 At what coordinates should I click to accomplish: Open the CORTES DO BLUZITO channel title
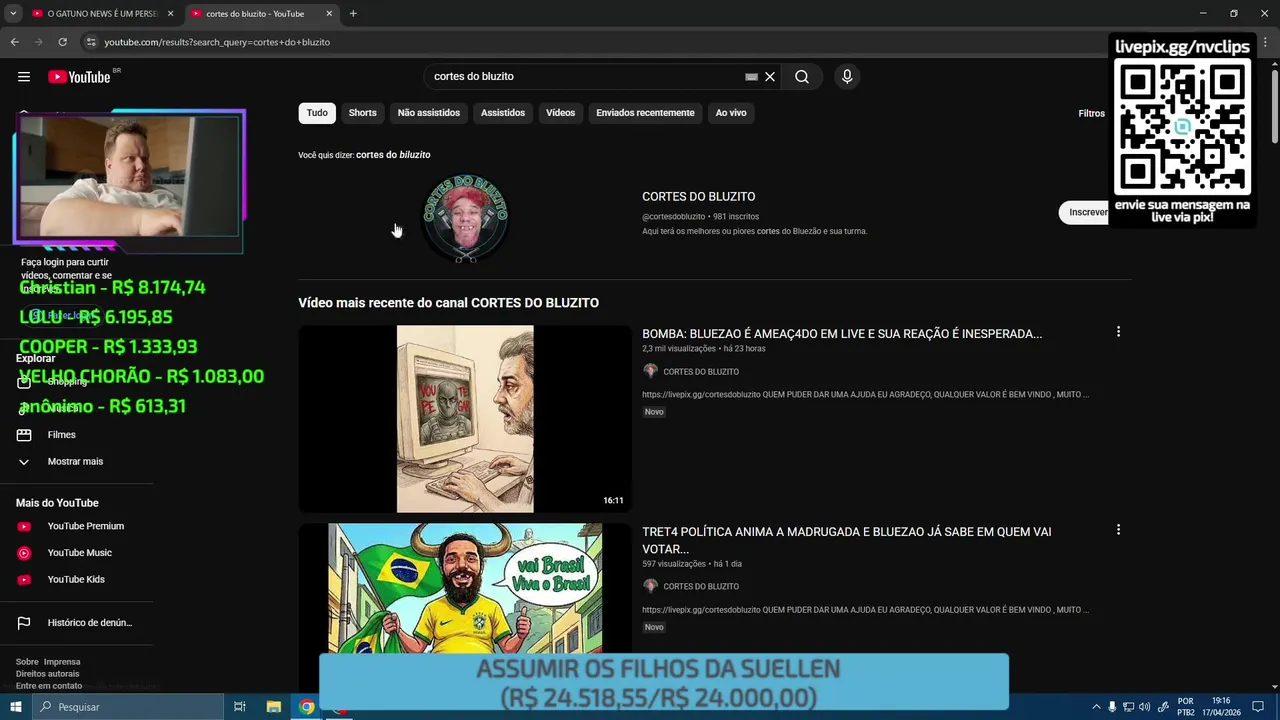click(x=699, y=197)
